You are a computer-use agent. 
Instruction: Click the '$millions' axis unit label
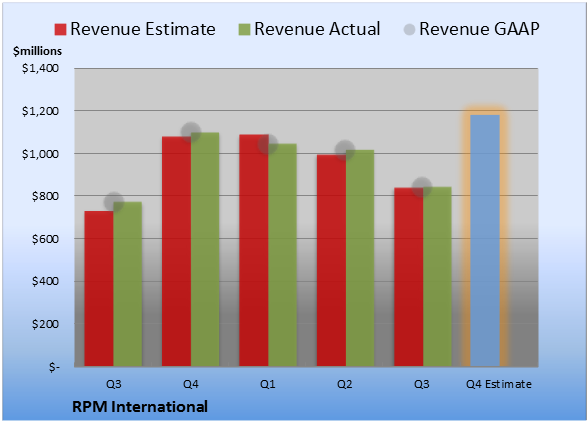(x=37, y=51)
